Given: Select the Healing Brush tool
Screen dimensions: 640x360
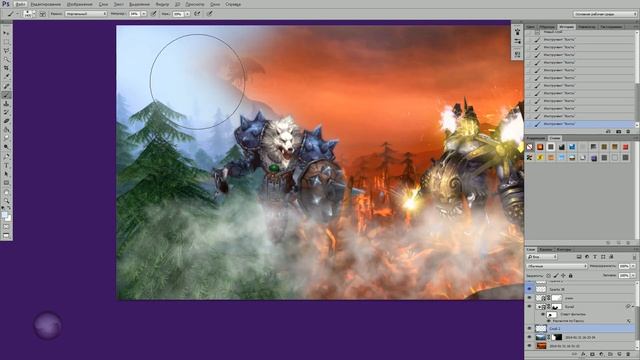Looking at the screenshot, I should coord(6,86).
